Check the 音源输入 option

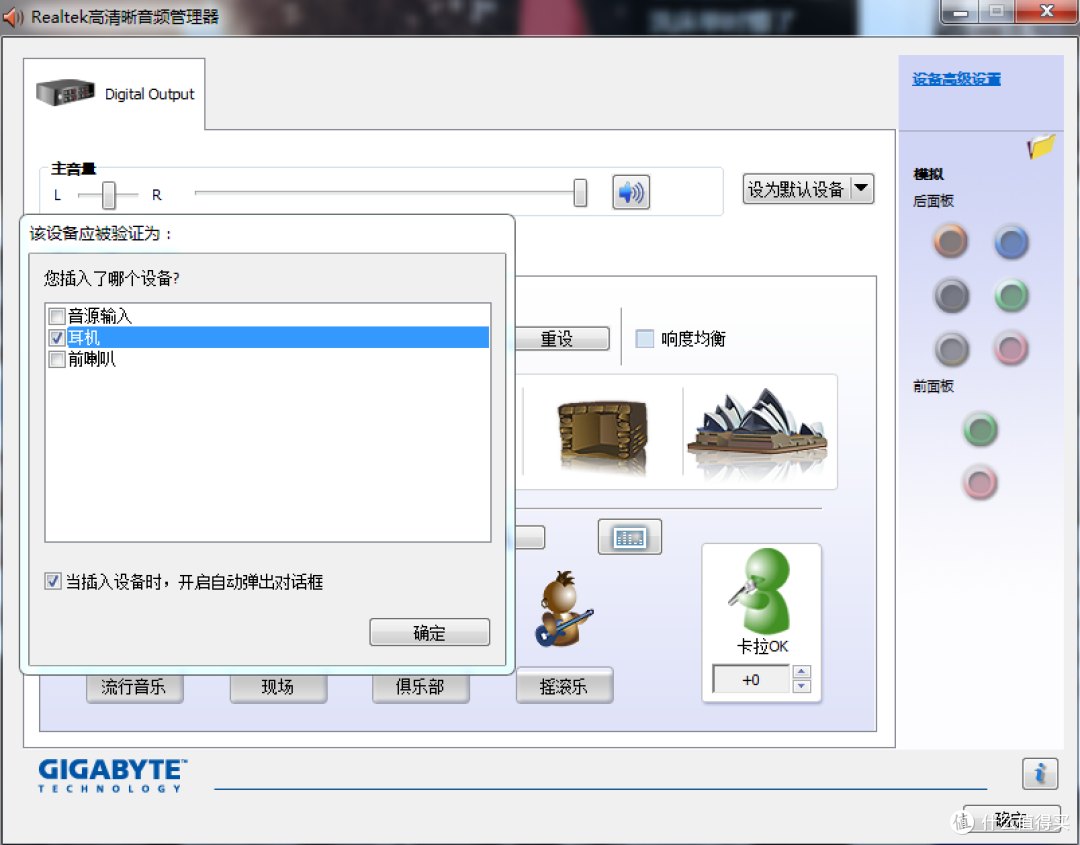click(57, 317)
